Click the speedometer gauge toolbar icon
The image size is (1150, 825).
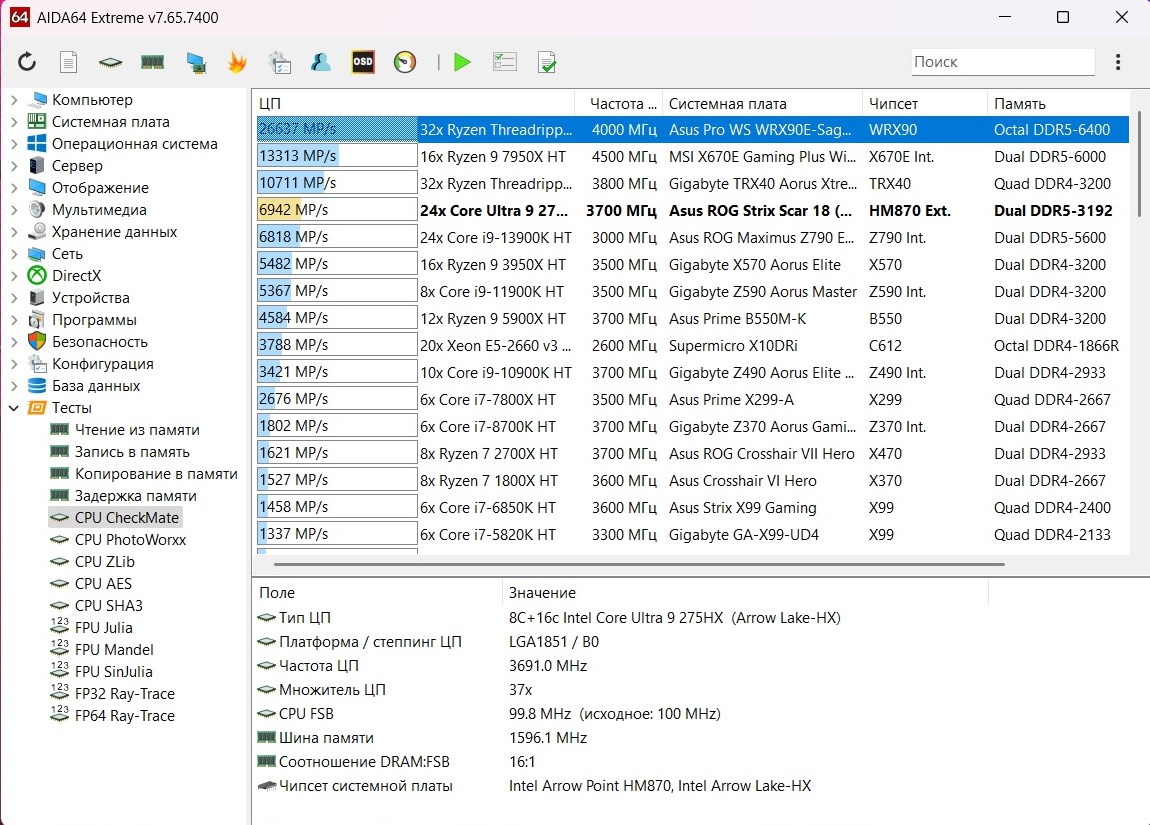pyautogui.click(x=405, y=62)
